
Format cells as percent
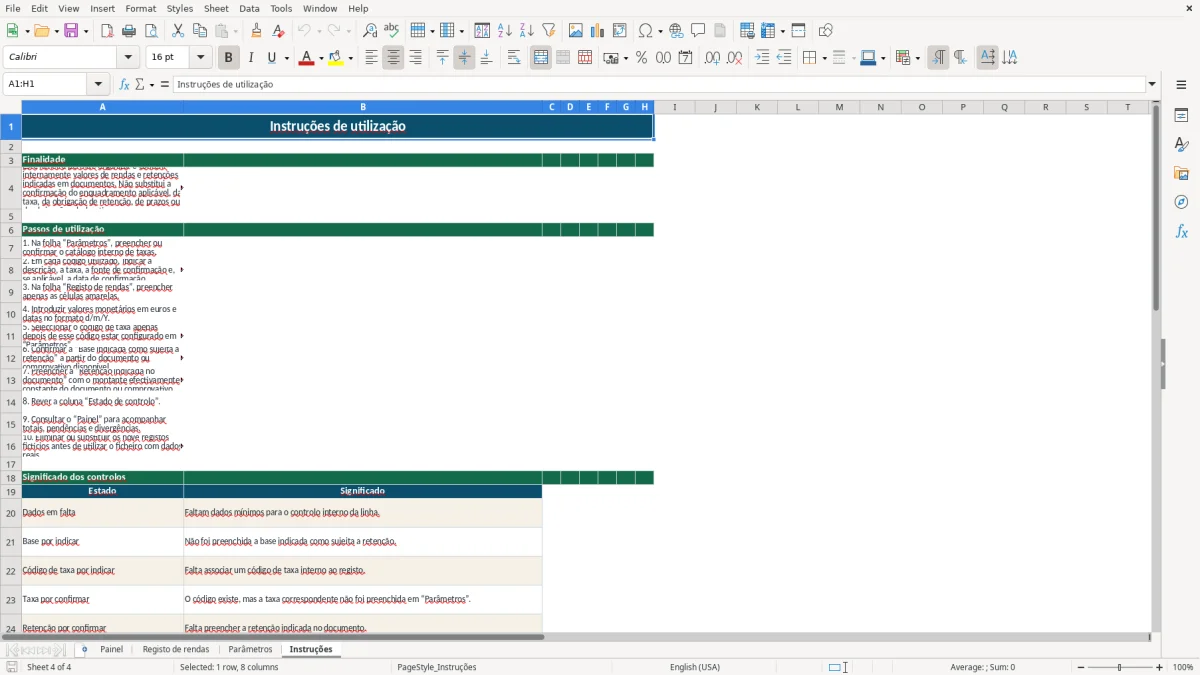coord(642,58)
